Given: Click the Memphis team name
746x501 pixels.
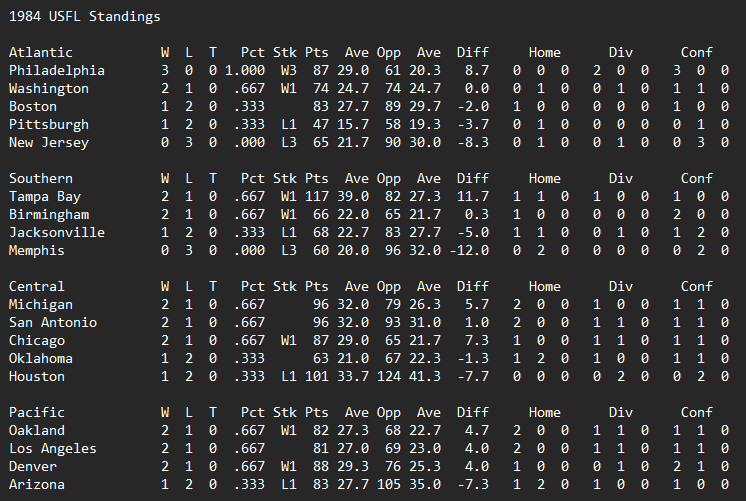Looking at the screenshot, I should click(x=36, y=250).
